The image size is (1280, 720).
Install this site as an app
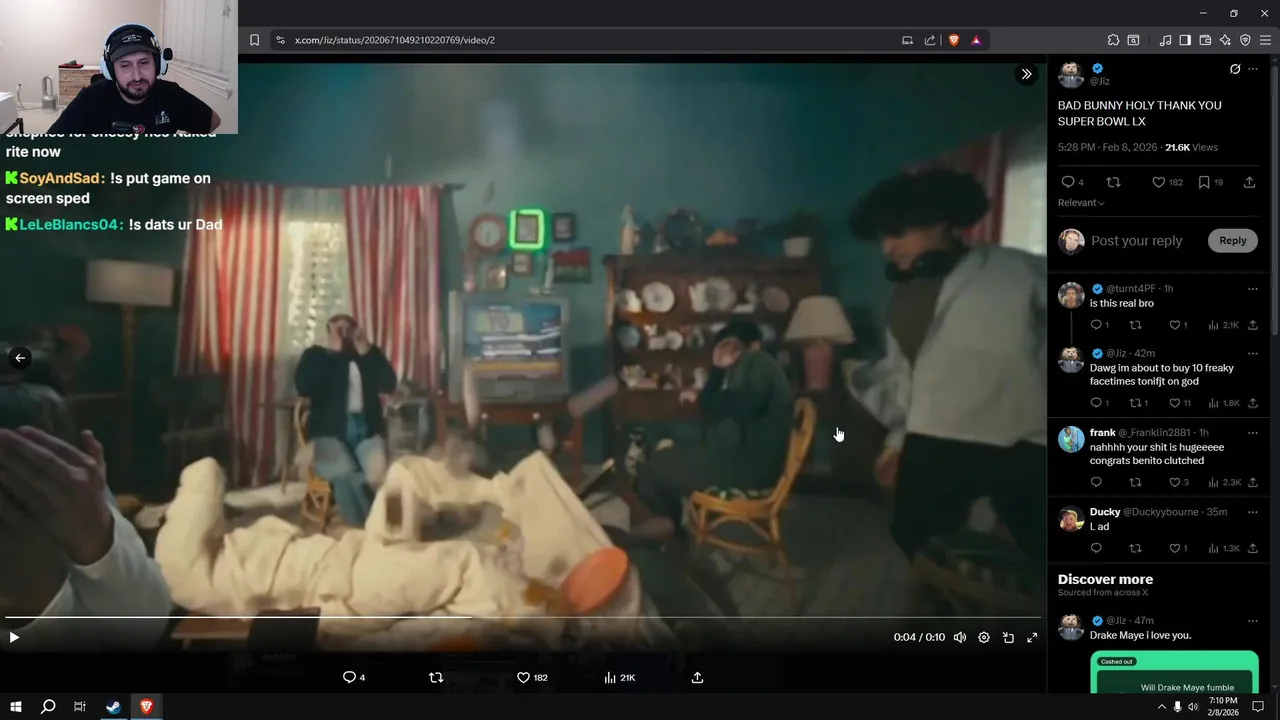pos(907,40)
